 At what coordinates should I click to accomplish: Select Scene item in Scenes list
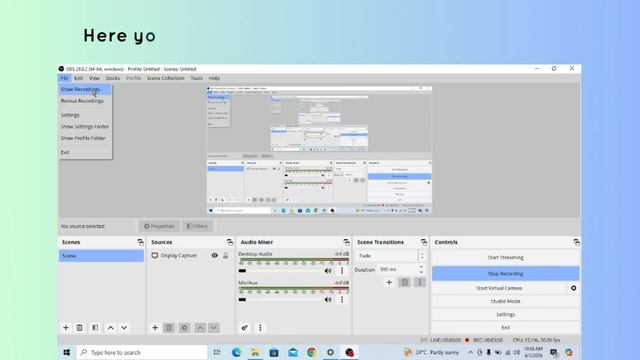click(x=101, y=256)
